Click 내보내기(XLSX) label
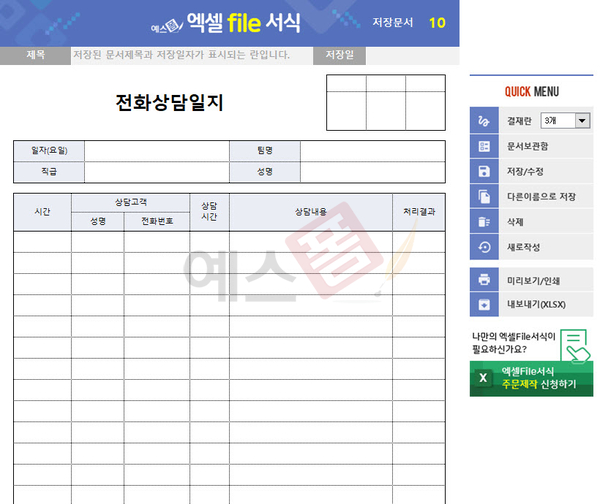 pos(536,305)
